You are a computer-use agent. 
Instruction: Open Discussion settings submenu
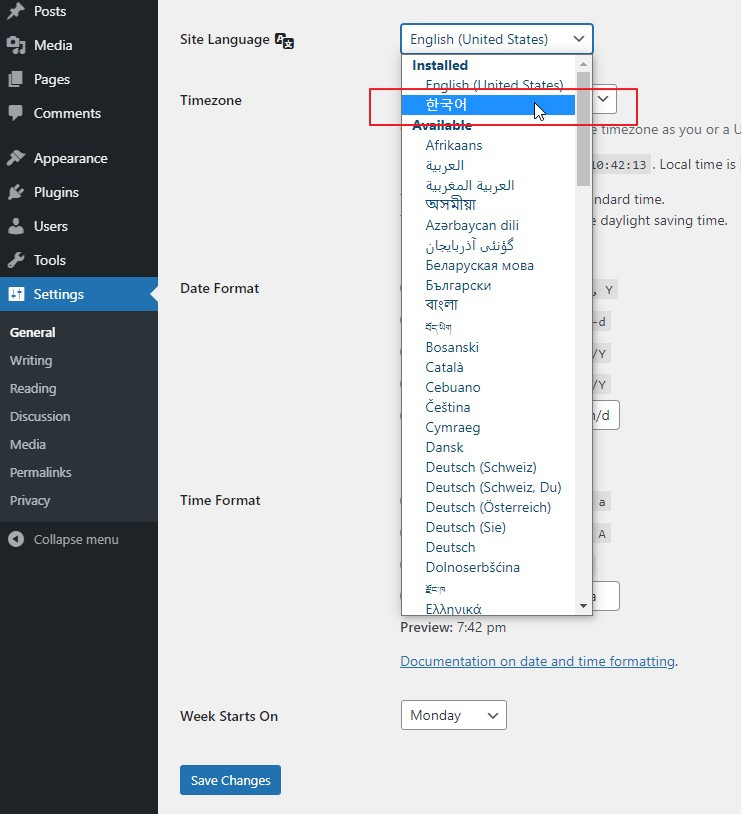click(x=39, y=416)
